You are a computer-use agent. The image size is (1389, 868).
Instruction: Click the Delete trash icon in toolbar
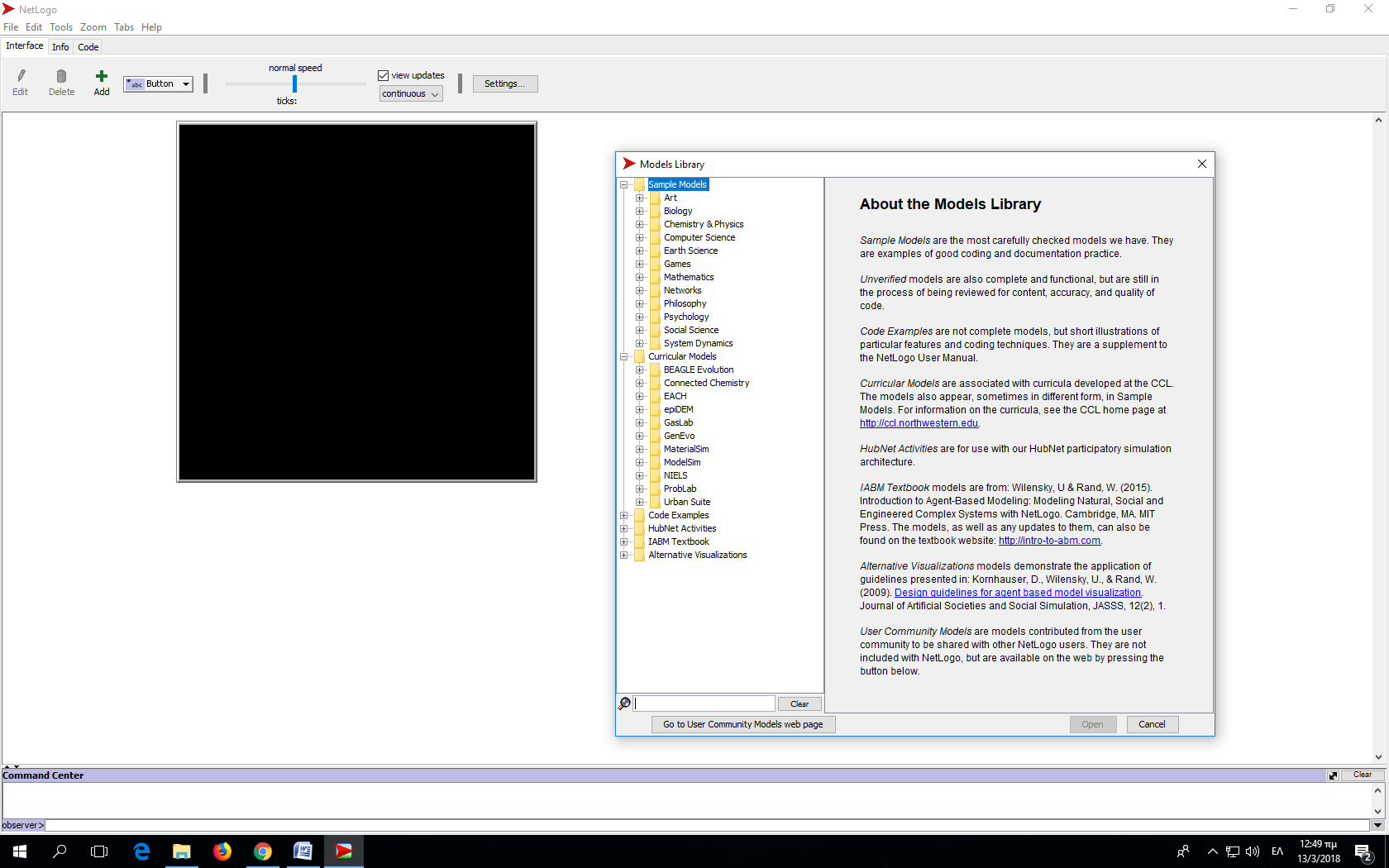click(61, 76)
